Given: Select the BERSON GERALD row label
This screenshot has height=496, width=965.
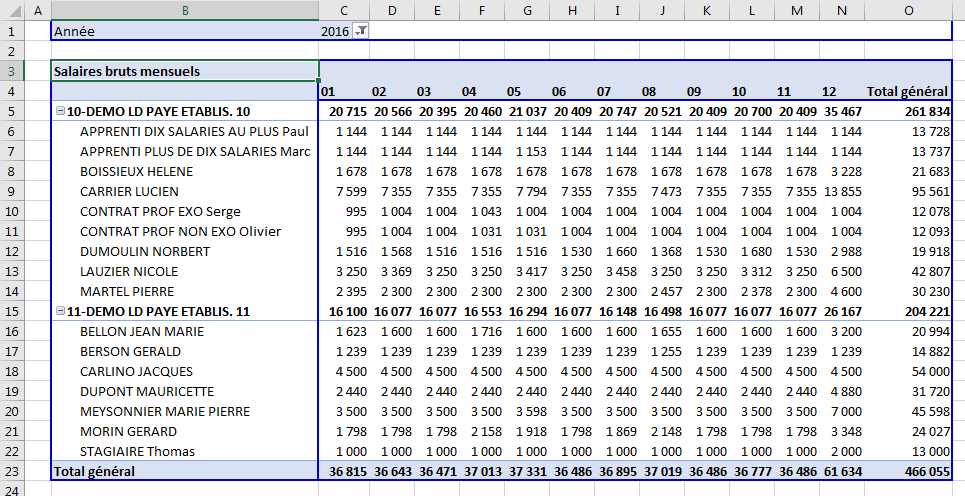Looking at the screenshot, I should 130,351.
